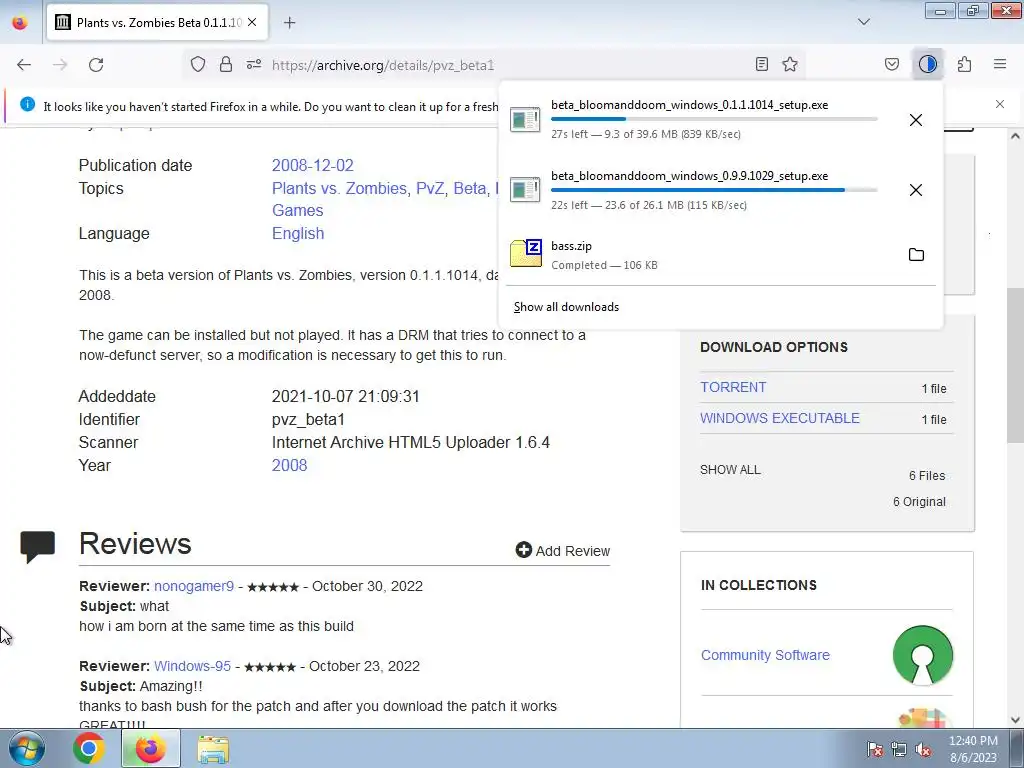The image size is (1024, 768).
Task: Click the pvz_beta1 identifier value
Action: (308, 419)
